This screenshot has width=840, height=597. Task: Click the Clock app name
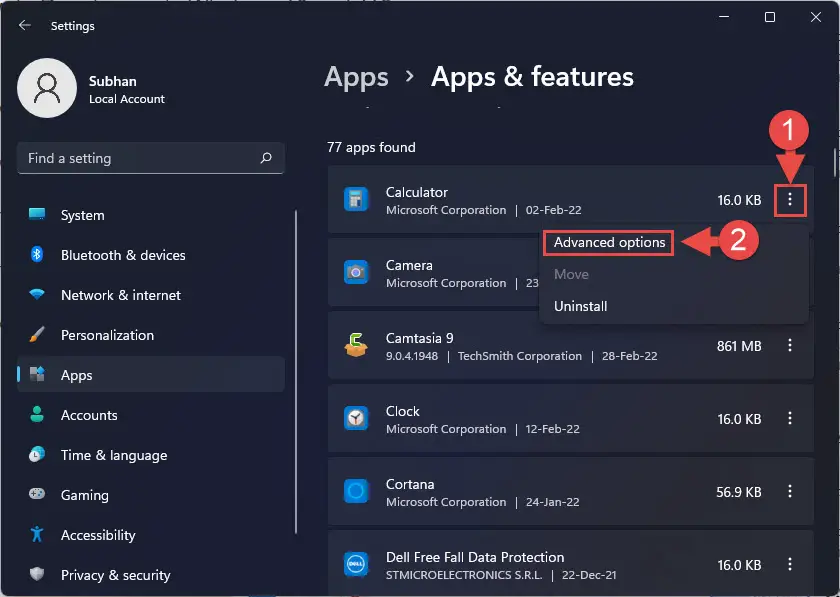(x=402, y=411)
